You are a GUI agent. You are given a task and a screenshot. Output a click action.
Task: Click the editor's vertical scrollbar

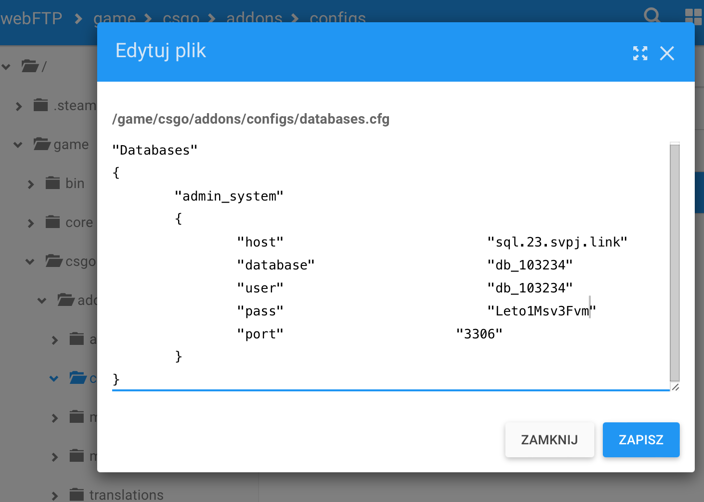coord(675,260)
